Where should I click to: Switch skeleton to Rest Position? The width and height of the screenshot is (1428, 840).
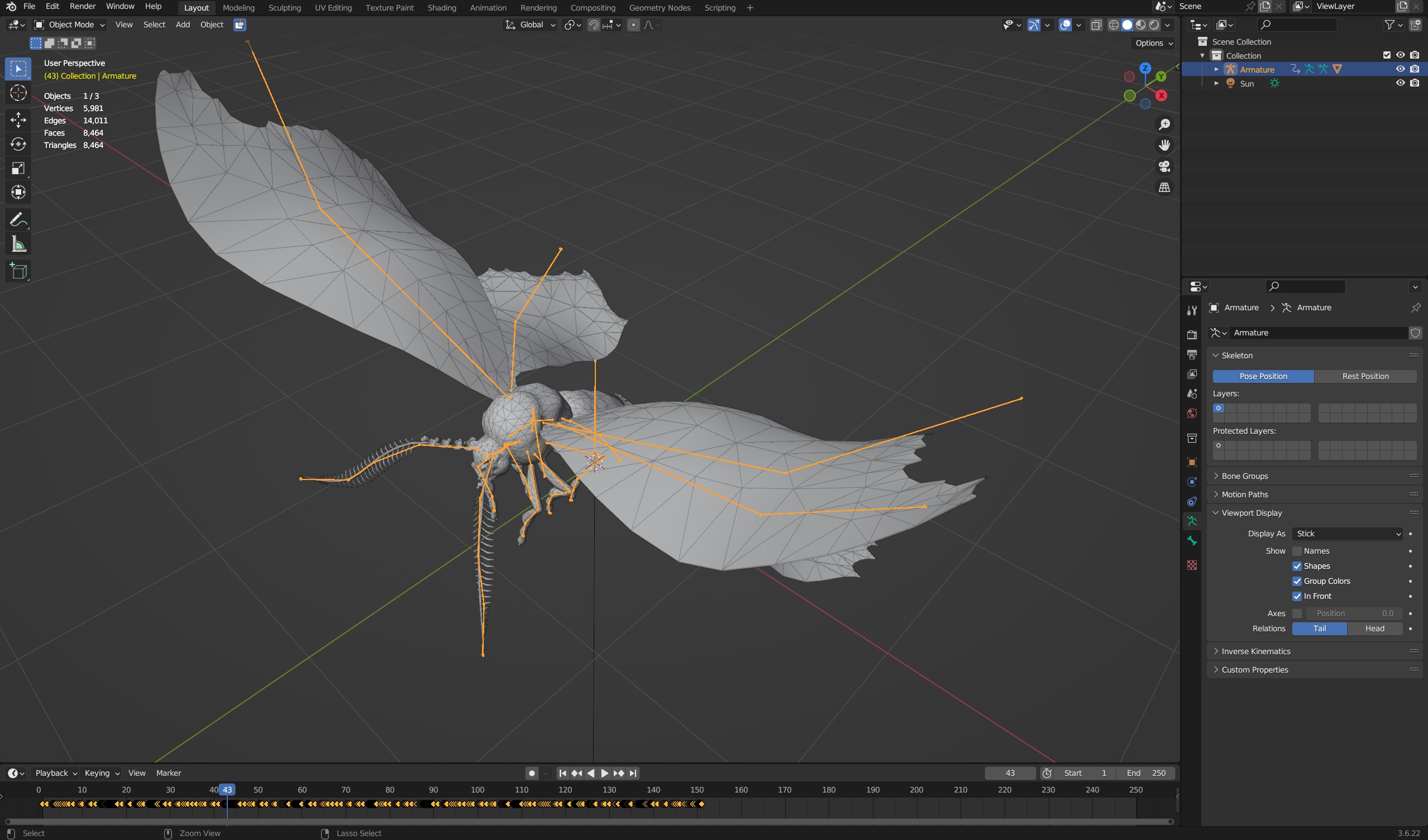(x=1365, y=376)
